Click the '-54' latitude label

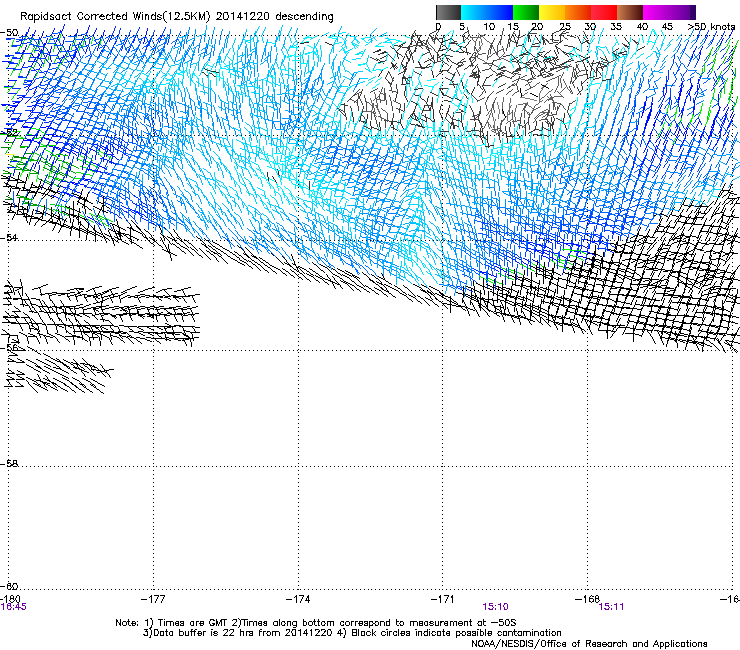pos(9,237)
